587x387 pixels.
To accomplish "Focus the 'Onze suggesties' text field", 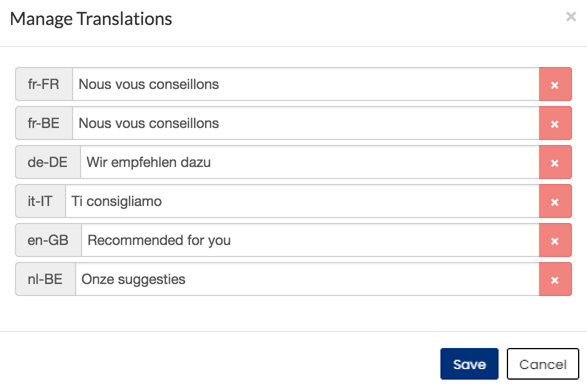I will [x=307, y=279].
